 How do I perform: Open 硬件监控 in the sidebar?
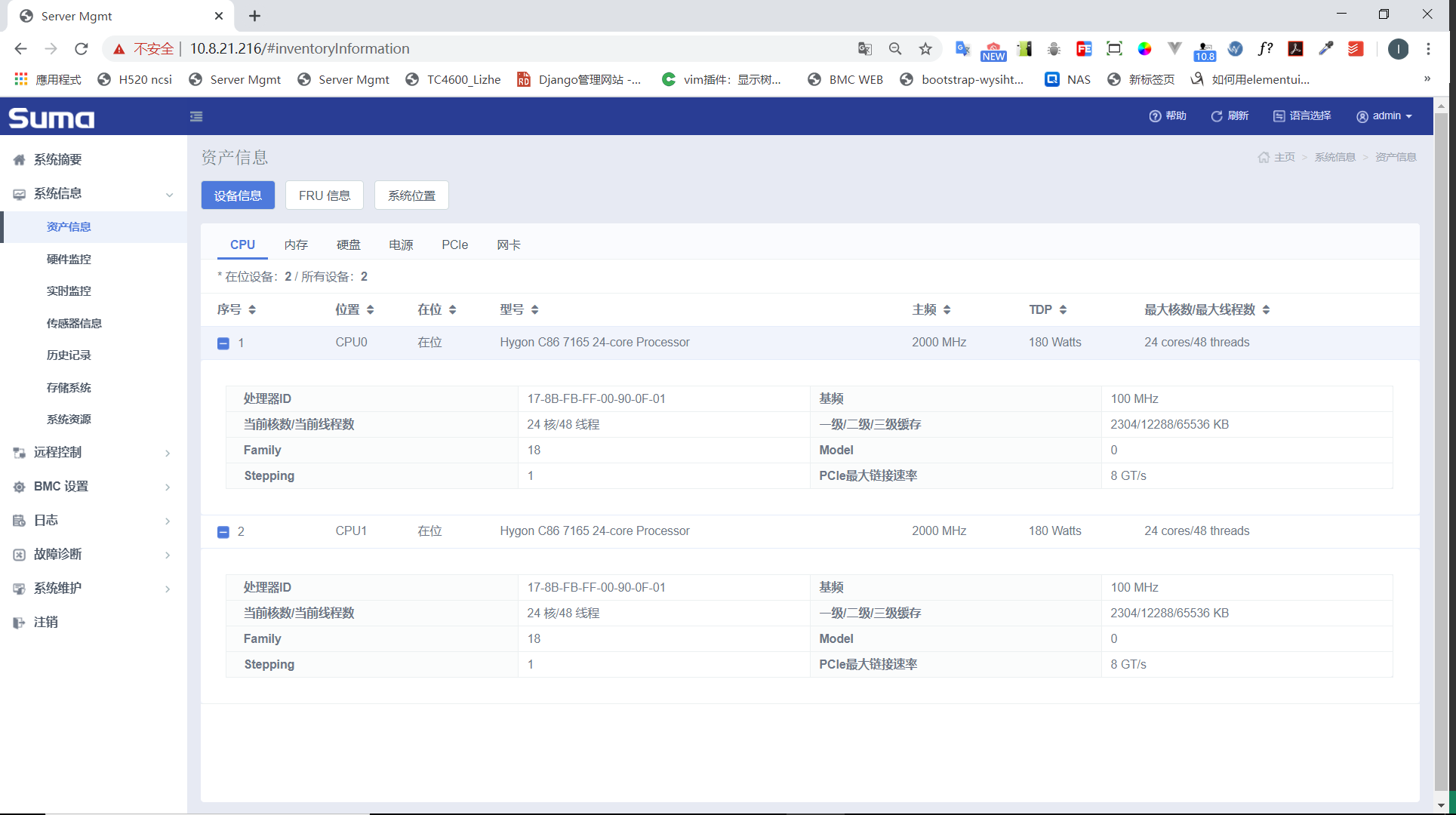point(69,259)
